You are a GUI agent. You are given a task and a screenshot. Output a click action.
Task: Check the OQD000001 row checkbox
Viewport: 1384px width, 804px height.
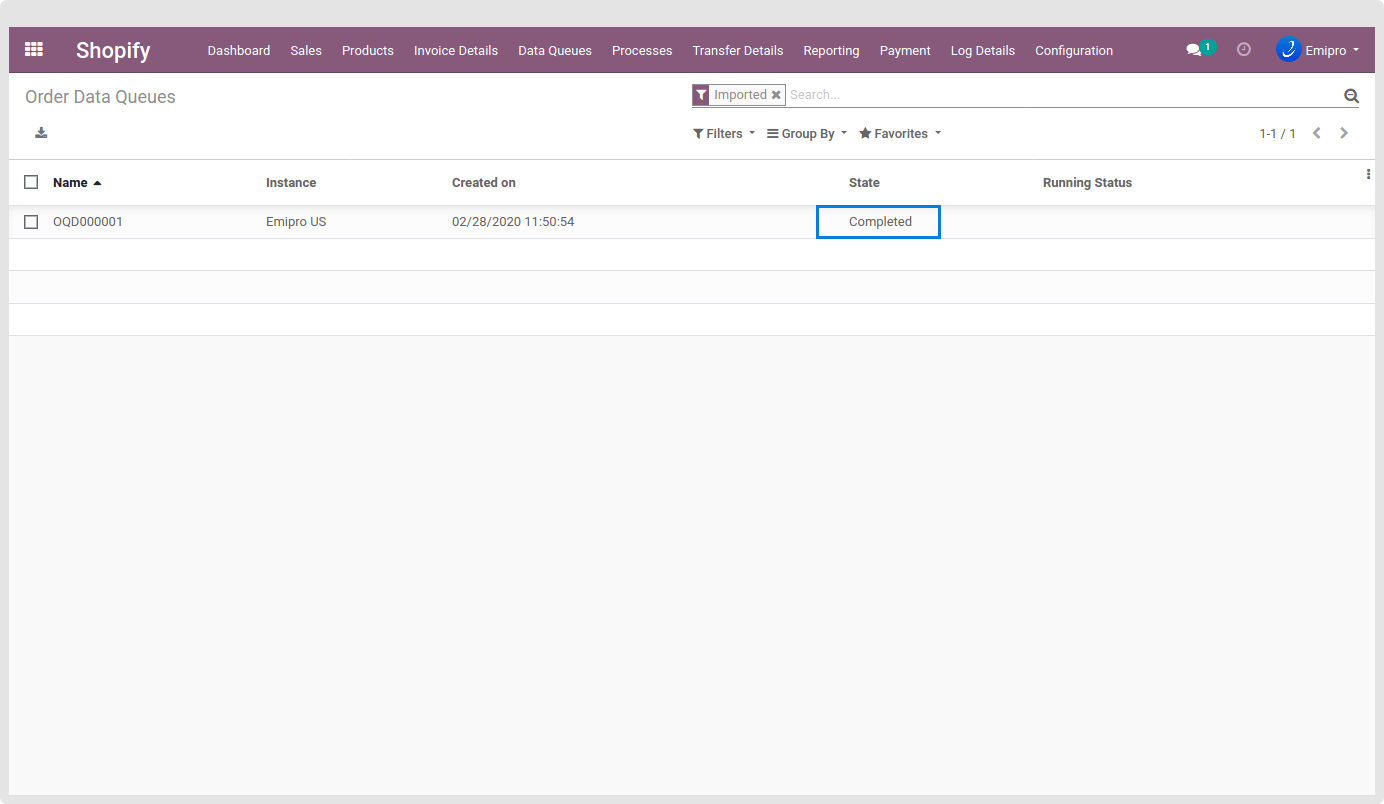[x=31, y=222]
